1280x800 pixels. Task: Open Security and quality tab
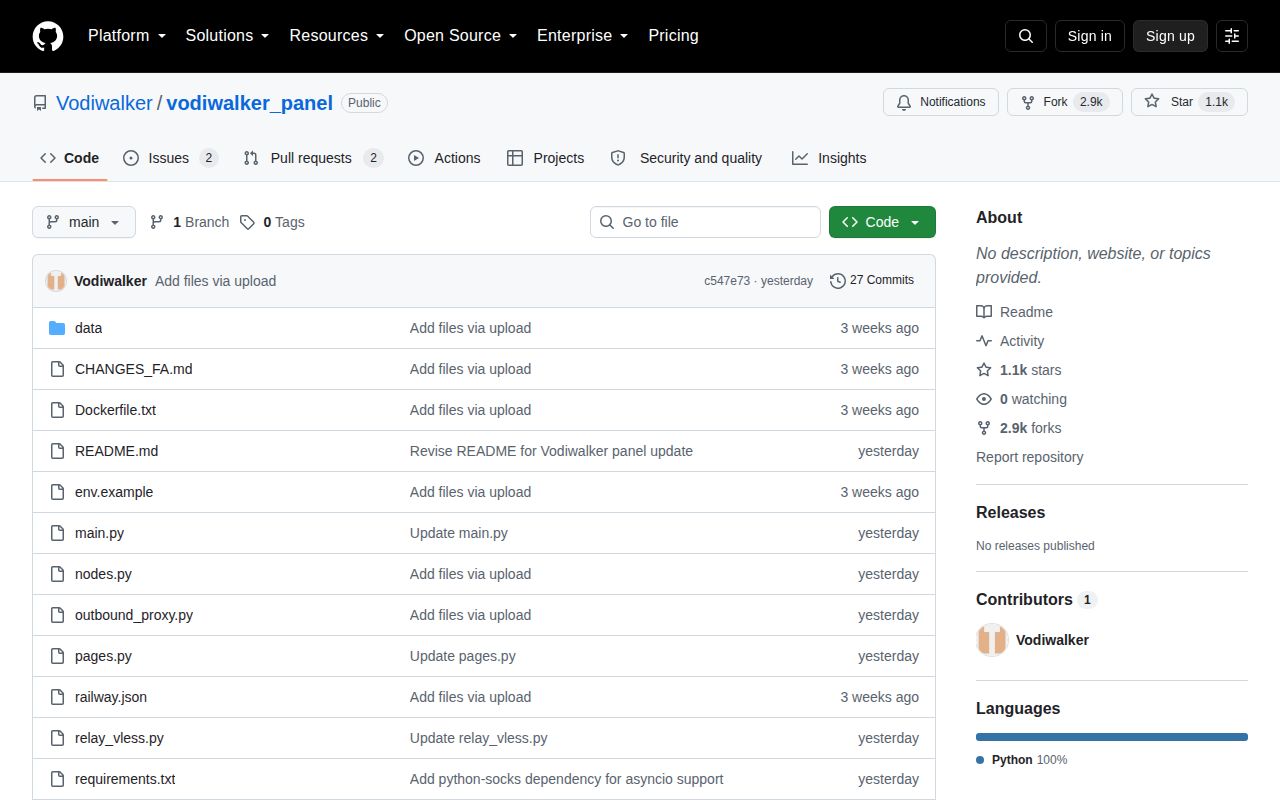pyautogui.click(x=686, y=158)
